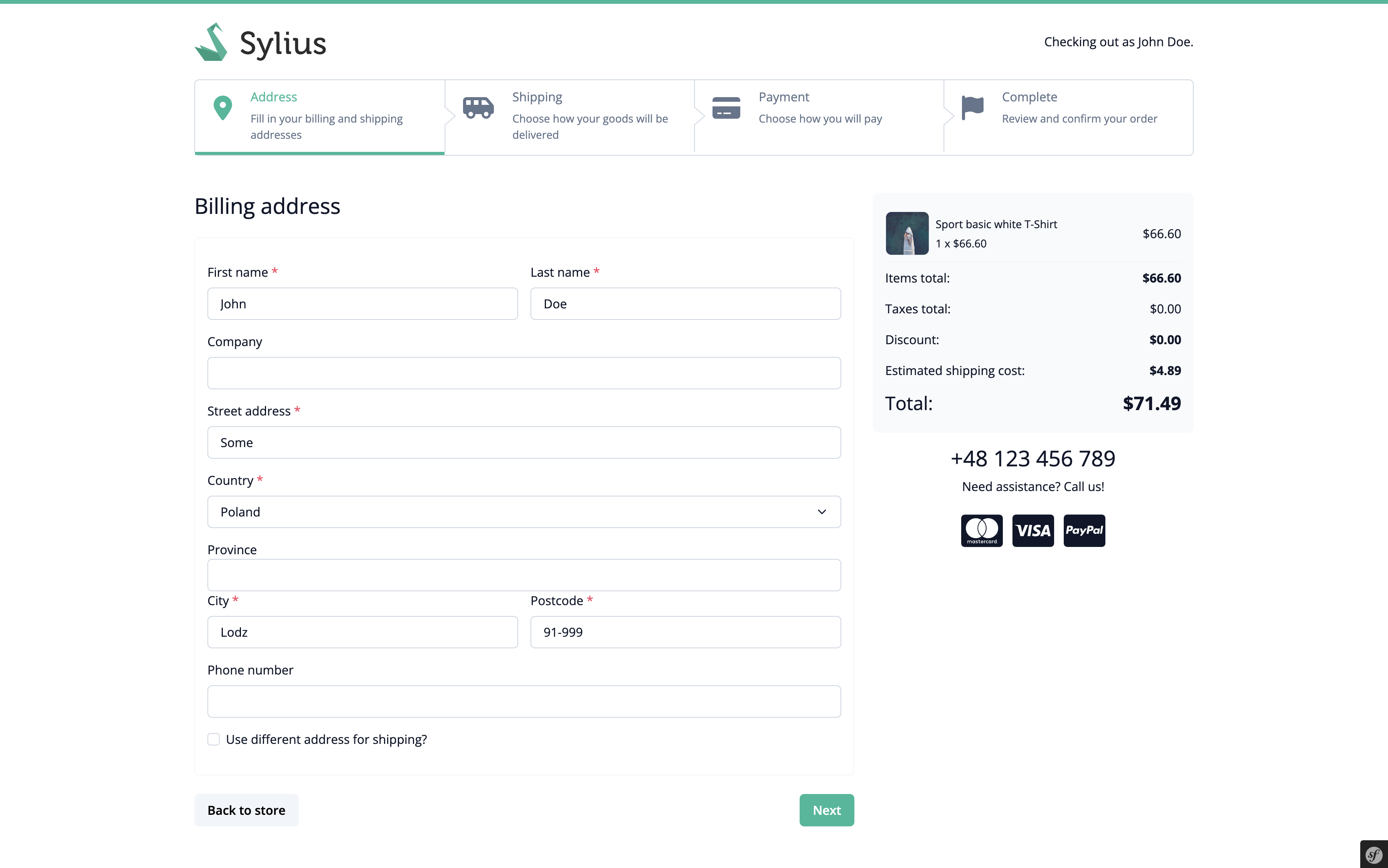Click into the Company input field
Screen dimensions: 1388x868
coord(524,373)
